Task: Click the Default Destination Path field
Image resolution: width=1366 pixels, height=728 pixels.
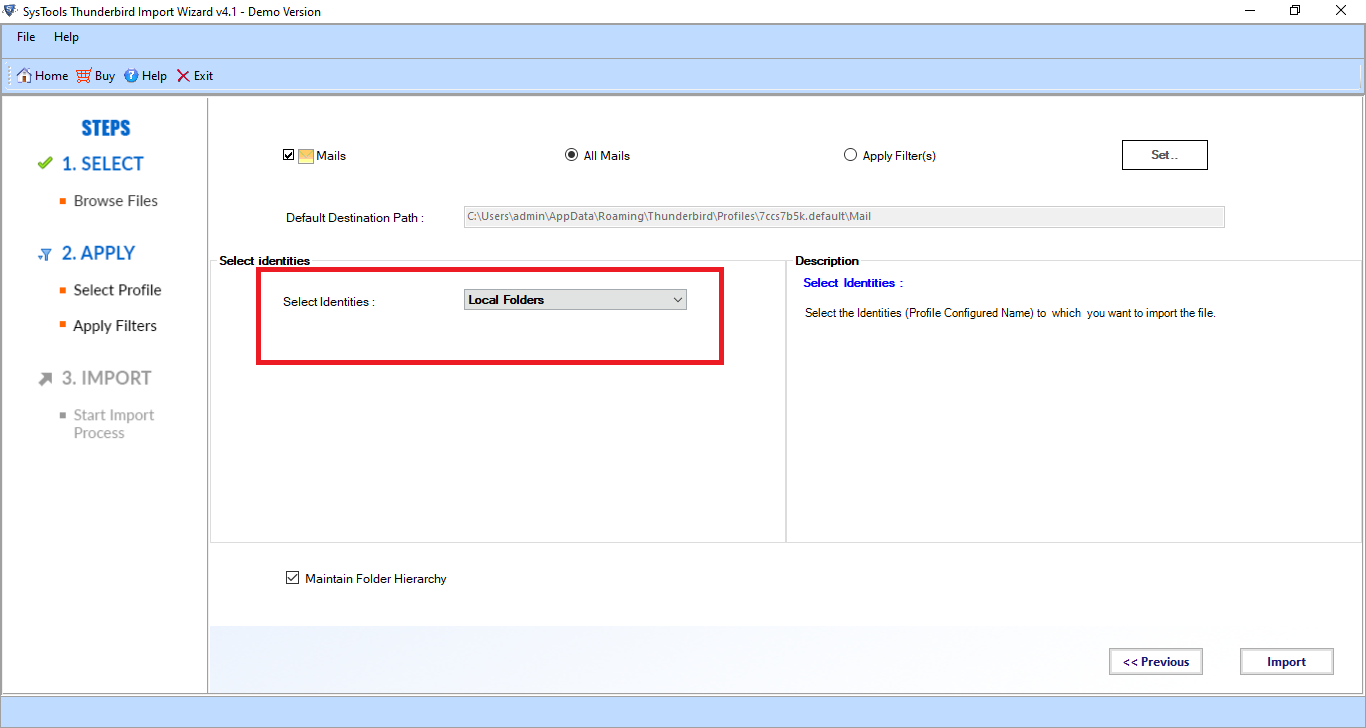Action: pos(844,217)
